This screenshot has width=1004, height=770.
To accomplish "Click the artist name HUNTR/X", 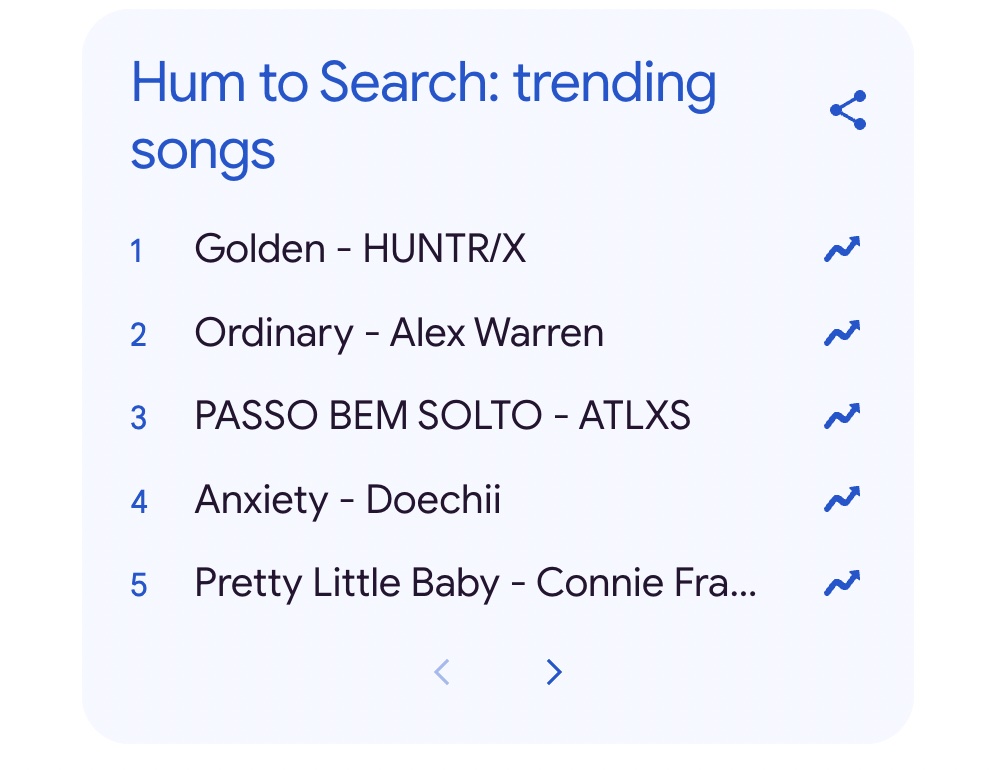I will point(444,249).
